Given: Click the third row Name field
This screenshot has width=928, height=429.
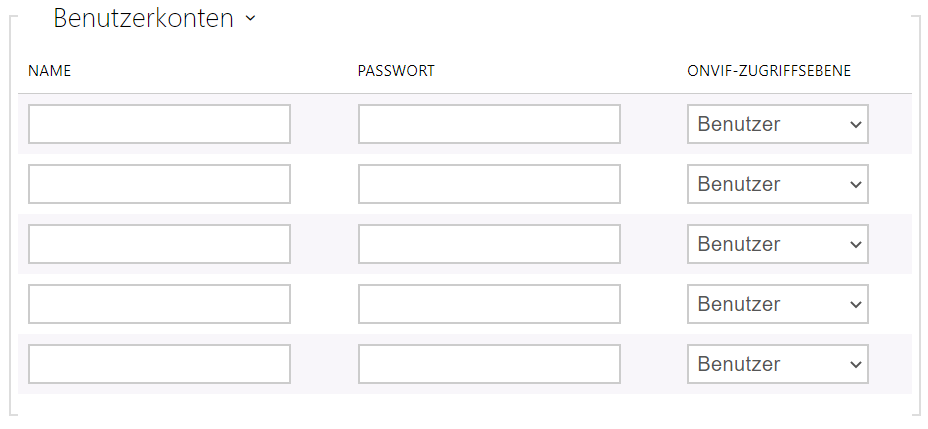Looking at the screenshot, I should [x=159, y=244].
